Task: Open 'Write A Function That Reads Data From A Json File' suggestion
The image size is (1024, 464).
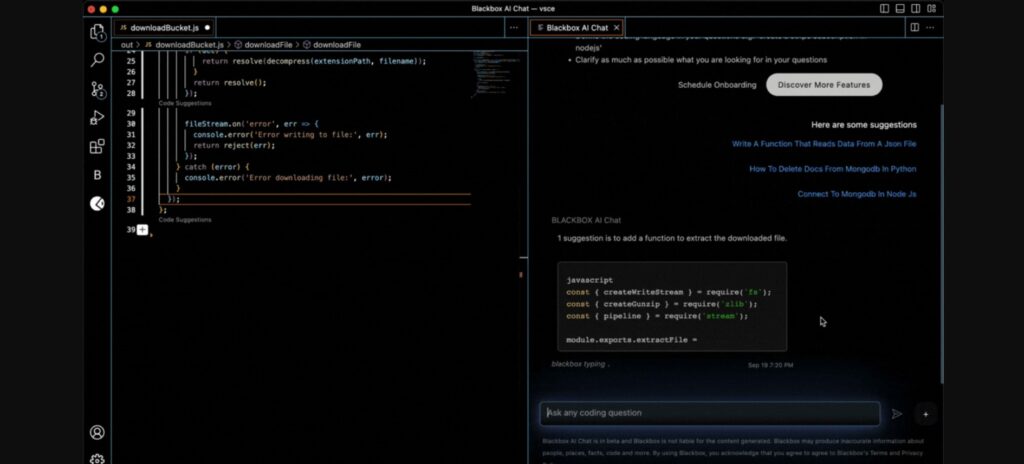Action: (x=824, y=144)
